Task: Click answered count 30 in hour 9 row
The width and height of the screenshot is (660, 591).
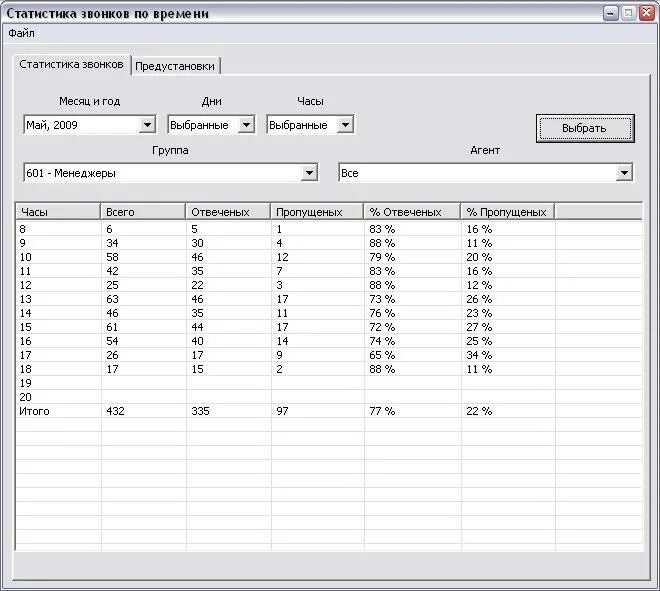Action: [197, 243]
